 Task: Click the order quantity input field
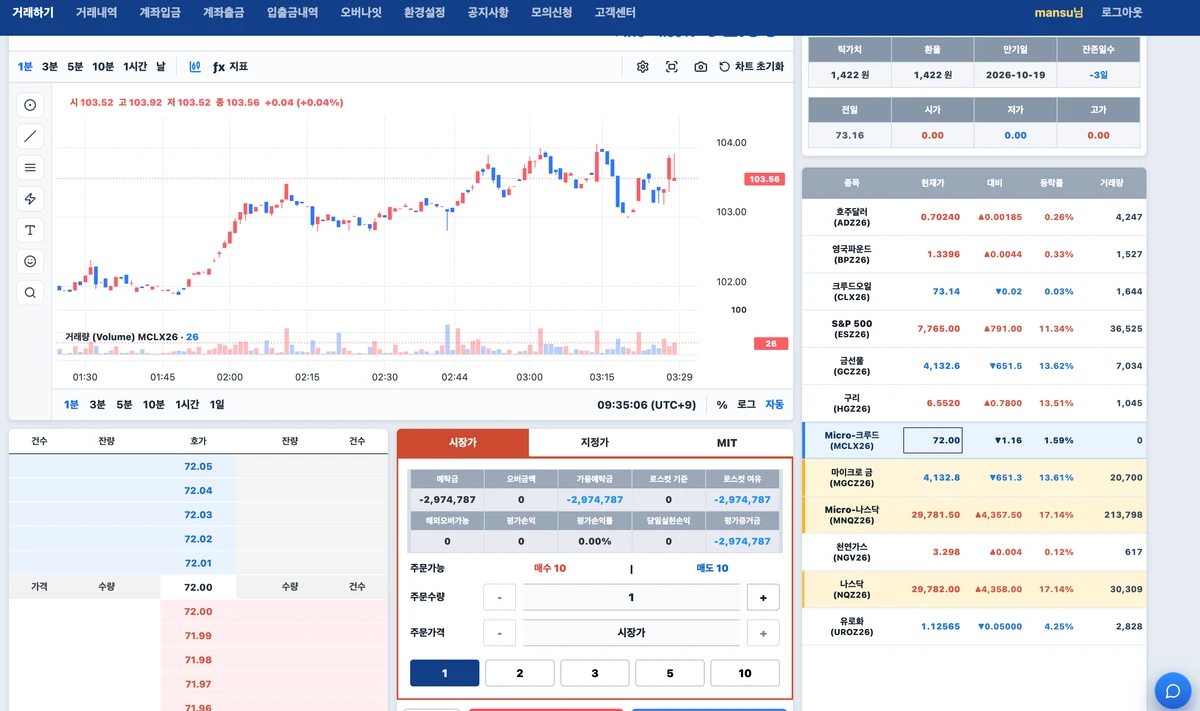point(631,597)
